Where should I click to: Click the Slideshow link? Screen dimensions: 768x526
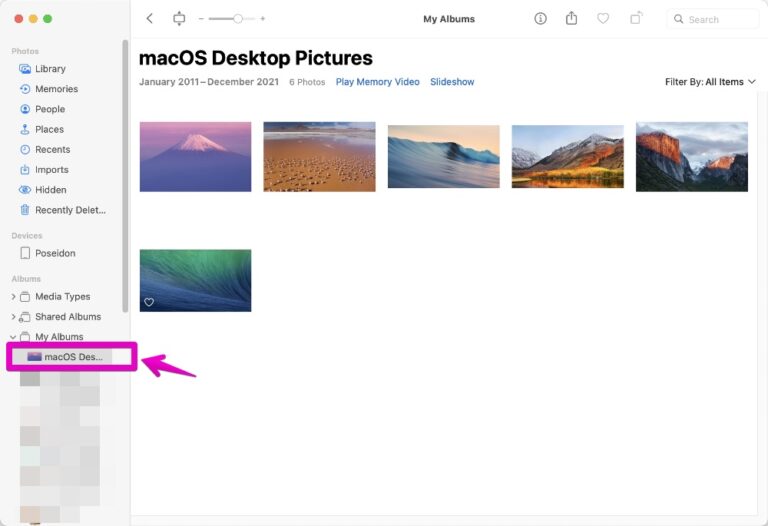(452, 82)
